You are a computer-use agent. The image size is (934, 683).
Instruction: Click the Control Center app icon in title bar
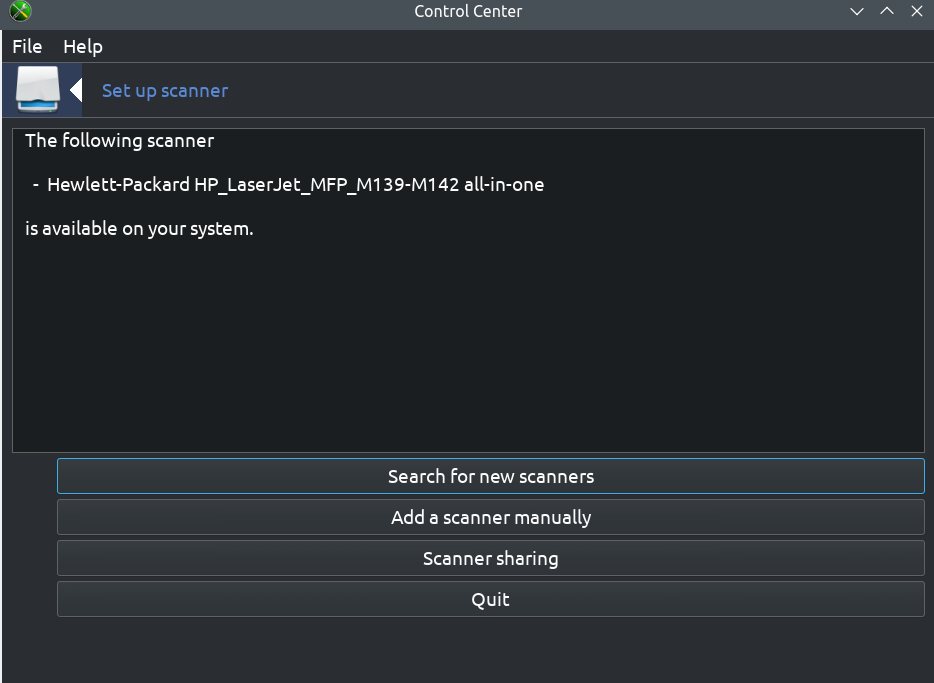[x=20, y=11]
